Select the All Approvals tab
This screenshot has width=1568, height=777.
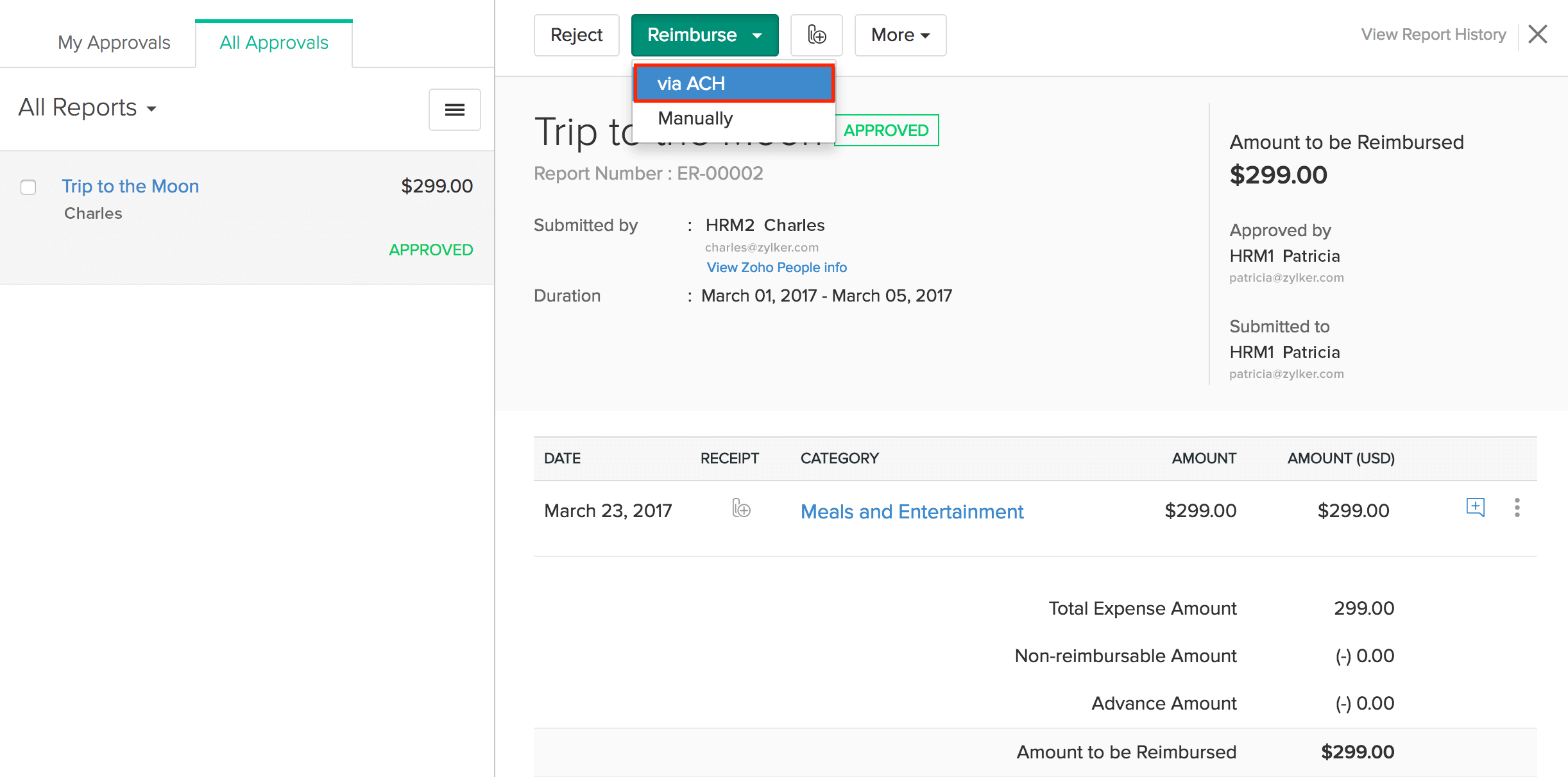(x=274, y=43)
